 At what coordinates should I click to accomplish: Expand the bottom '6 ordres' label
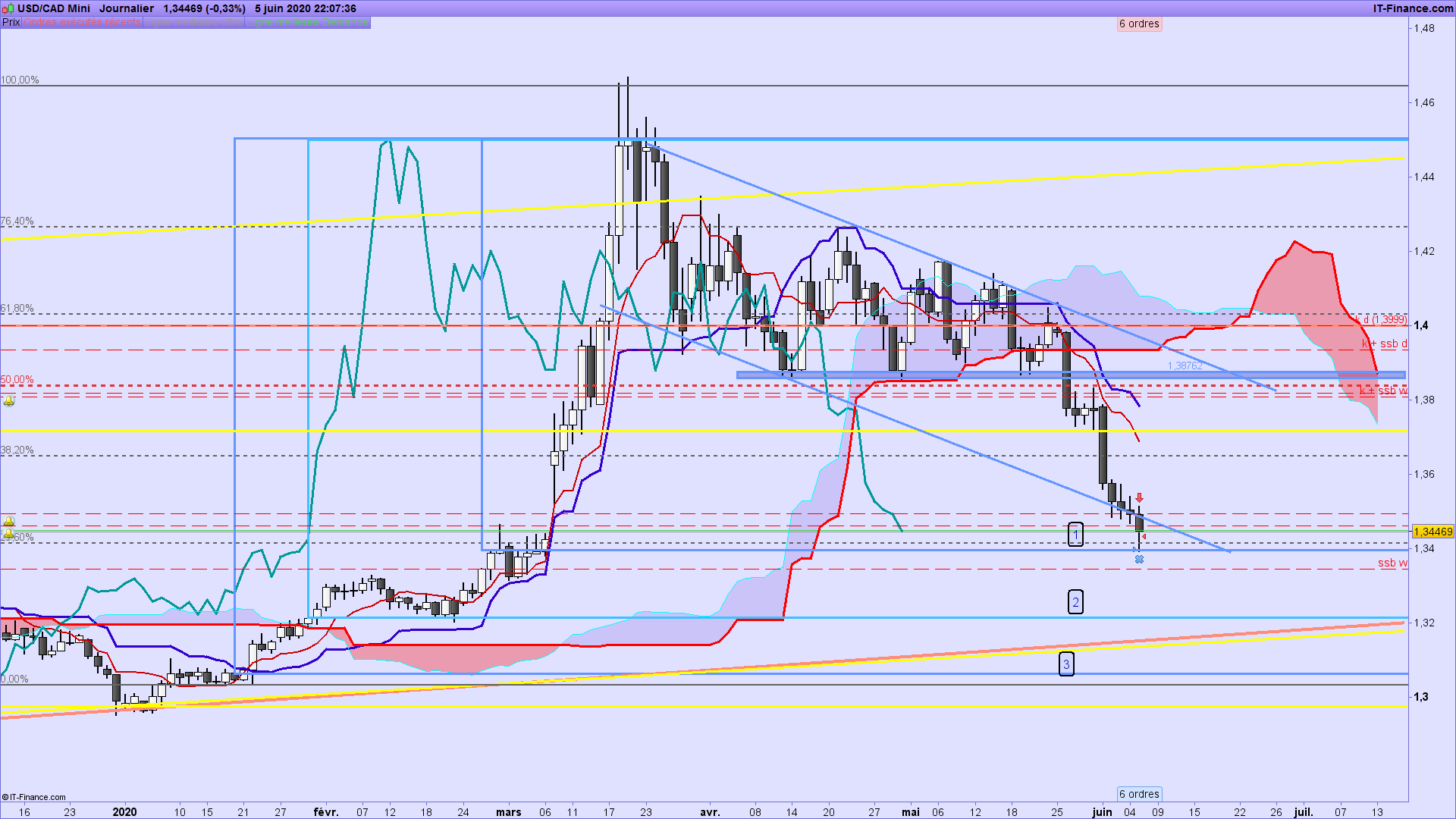[1139, 794]
